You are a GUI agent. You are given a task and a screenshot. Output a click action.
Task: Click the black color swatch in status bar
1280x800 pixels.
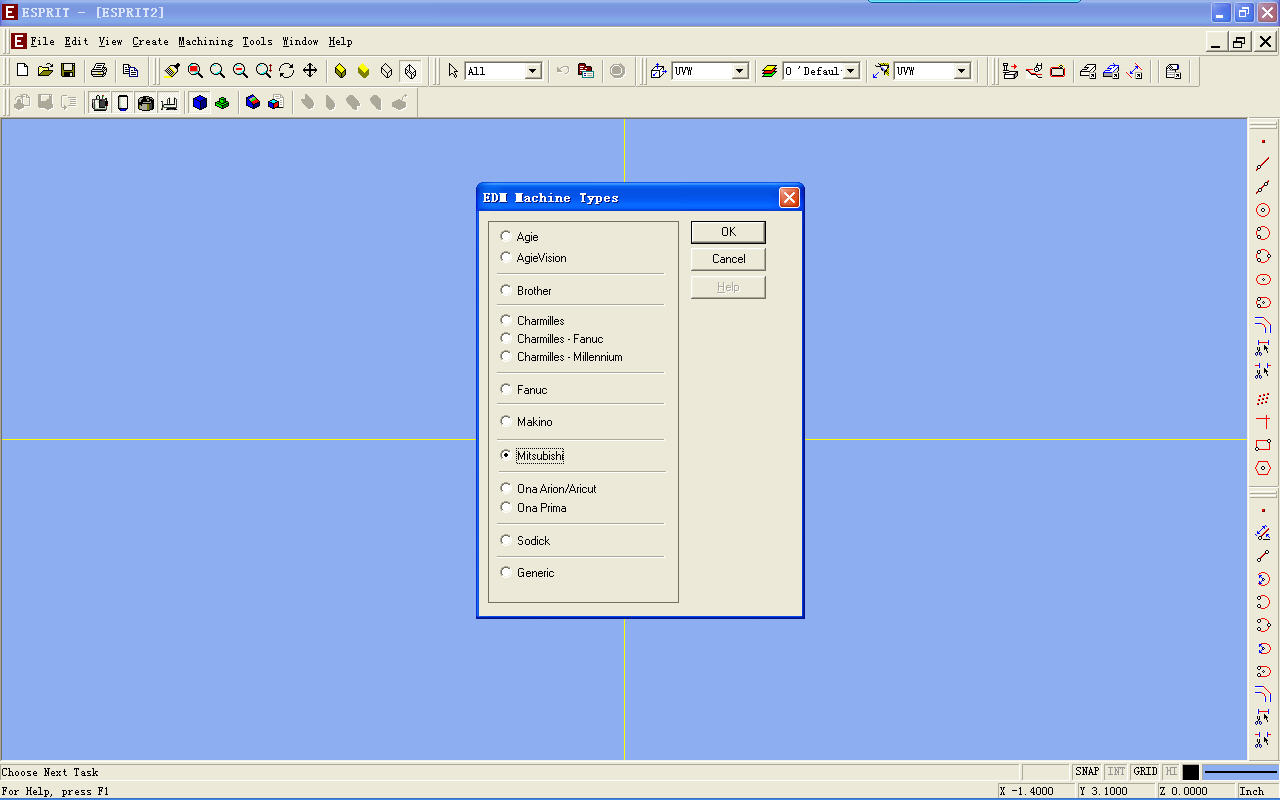1190,772
